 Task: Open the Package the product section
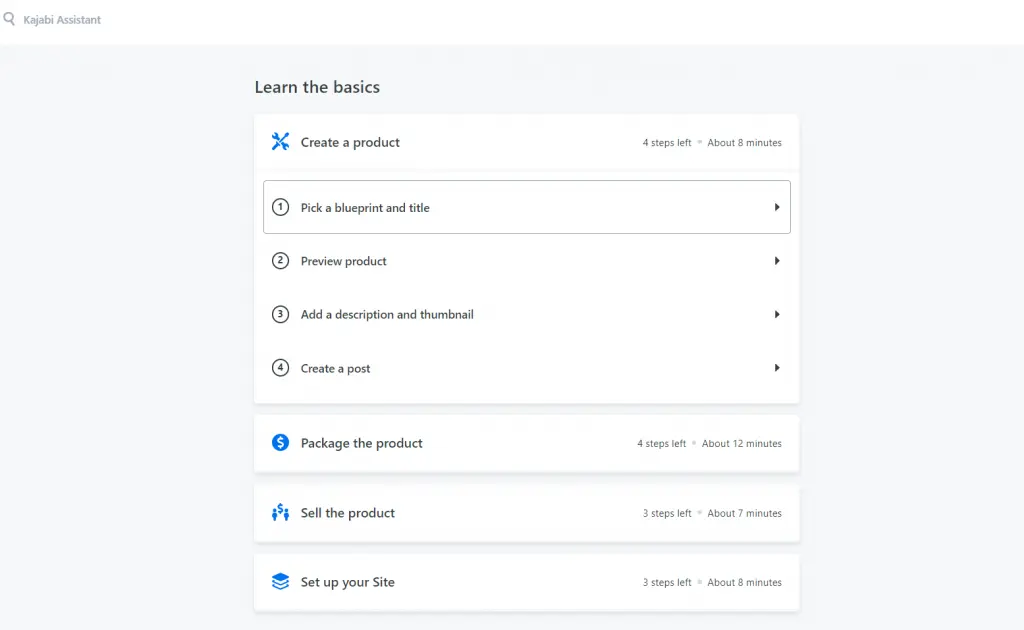coord(362,443)
